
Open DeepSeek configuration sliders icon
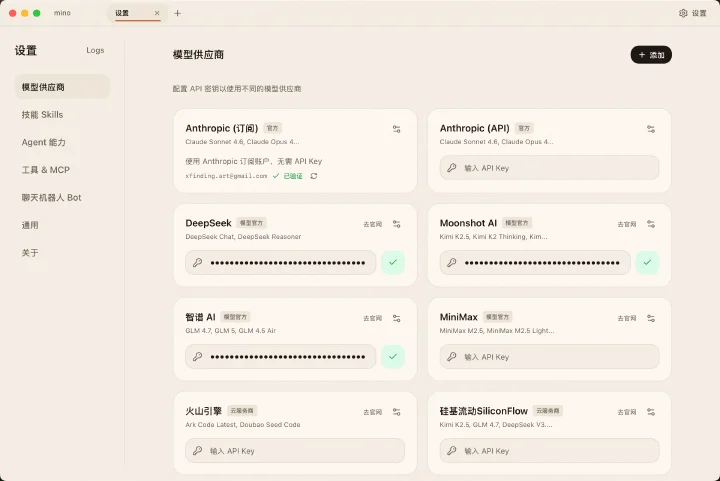[397, 224]
